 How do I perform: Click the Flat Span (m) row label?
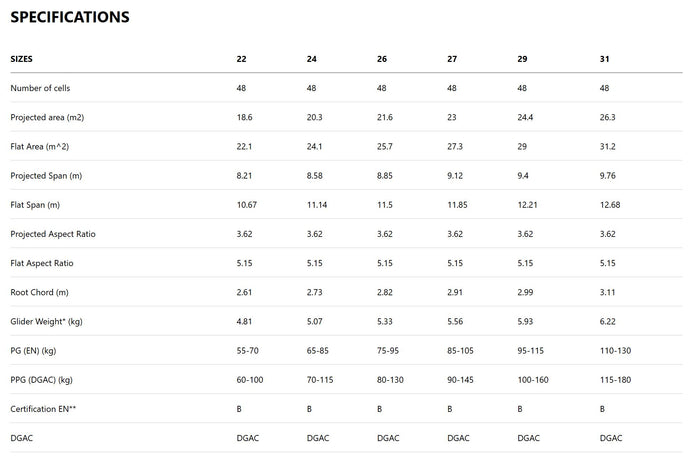tap(36, 205)
